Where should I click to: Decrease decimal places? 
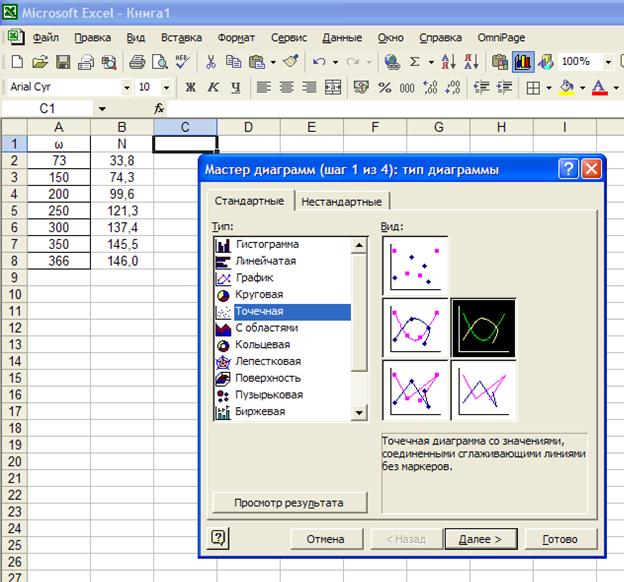[453, 87]
